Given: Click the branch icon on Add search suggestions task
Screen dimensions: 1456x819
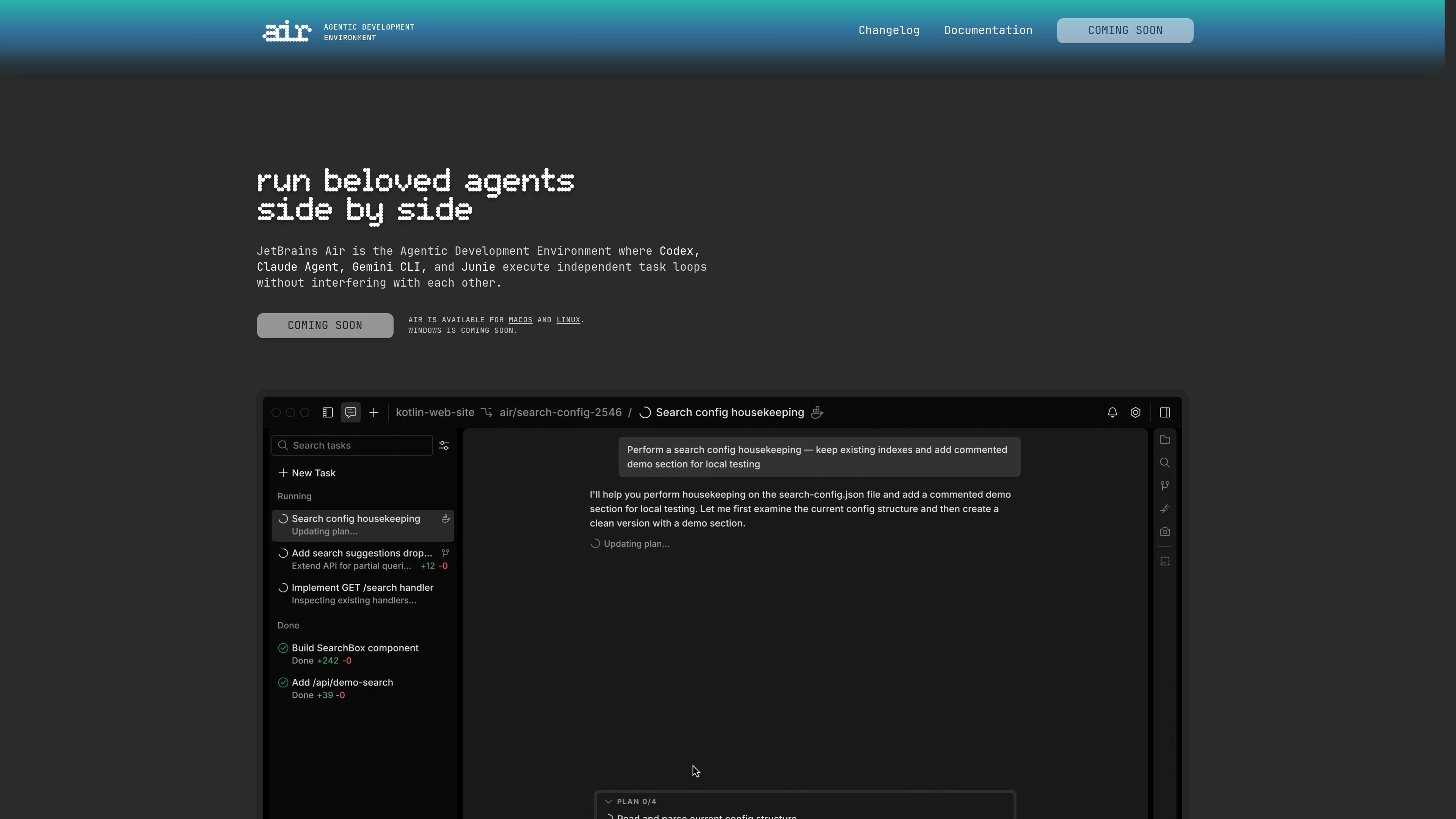Looking at the screenshot, I should [446, 553].
